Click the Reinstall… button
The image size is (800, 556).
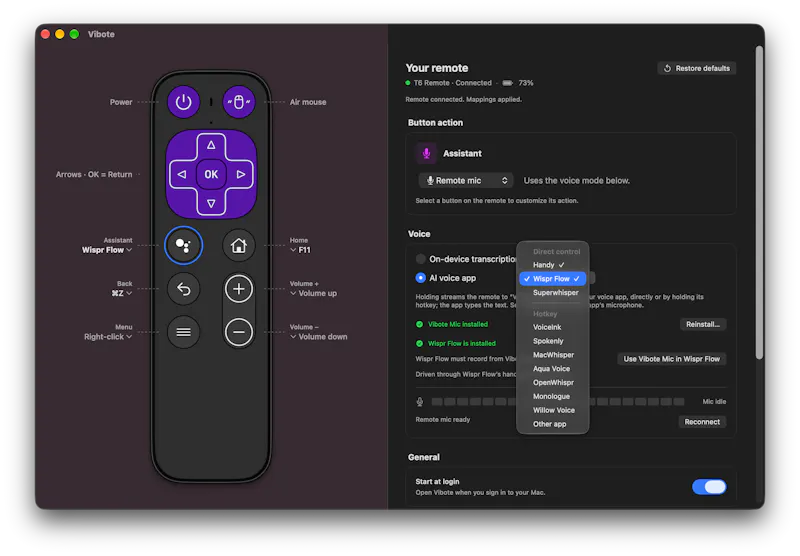(x=703, y=324)
